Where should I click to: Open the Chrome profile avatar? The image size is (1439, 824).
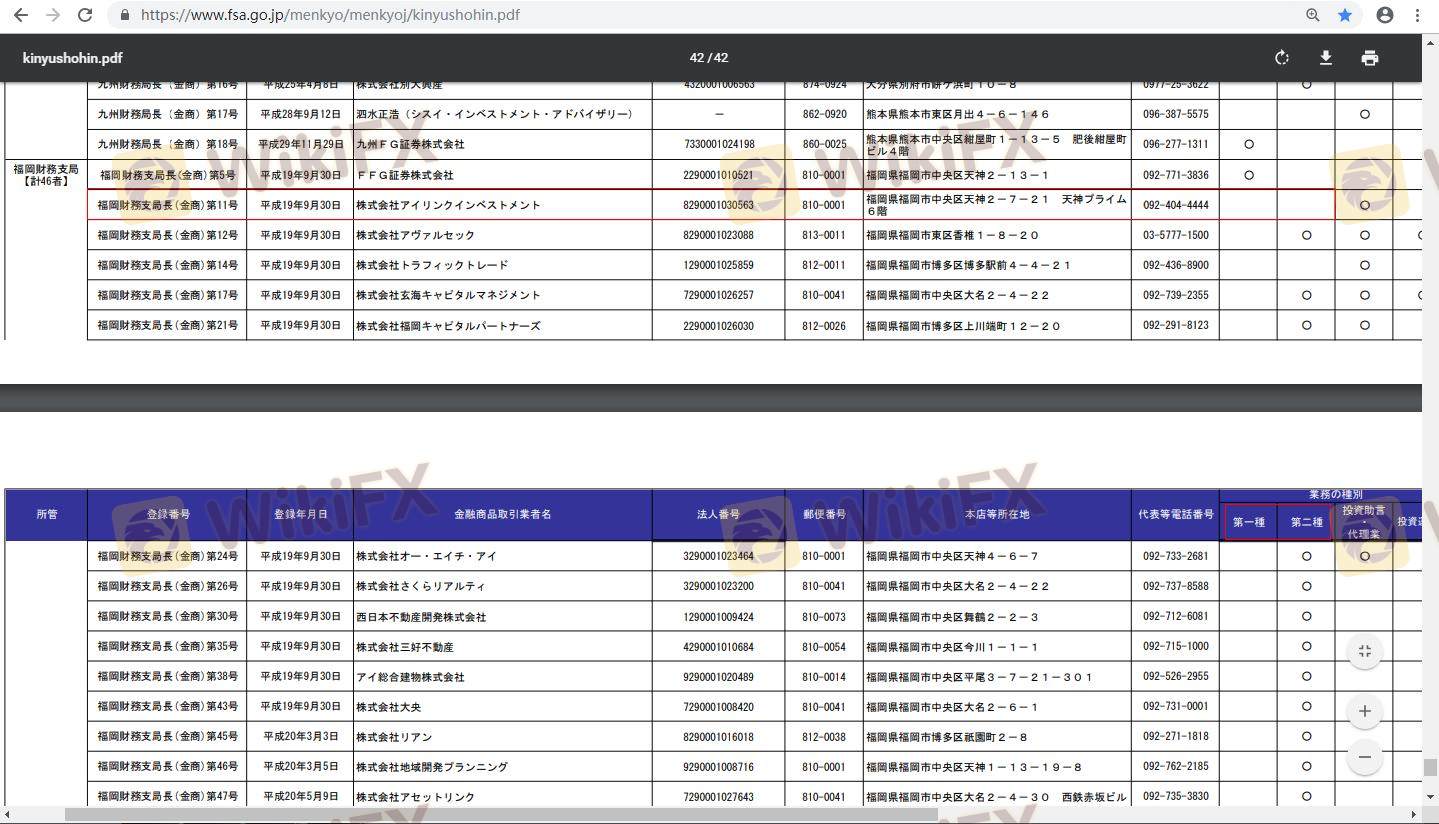click(x=1384, y=15)
